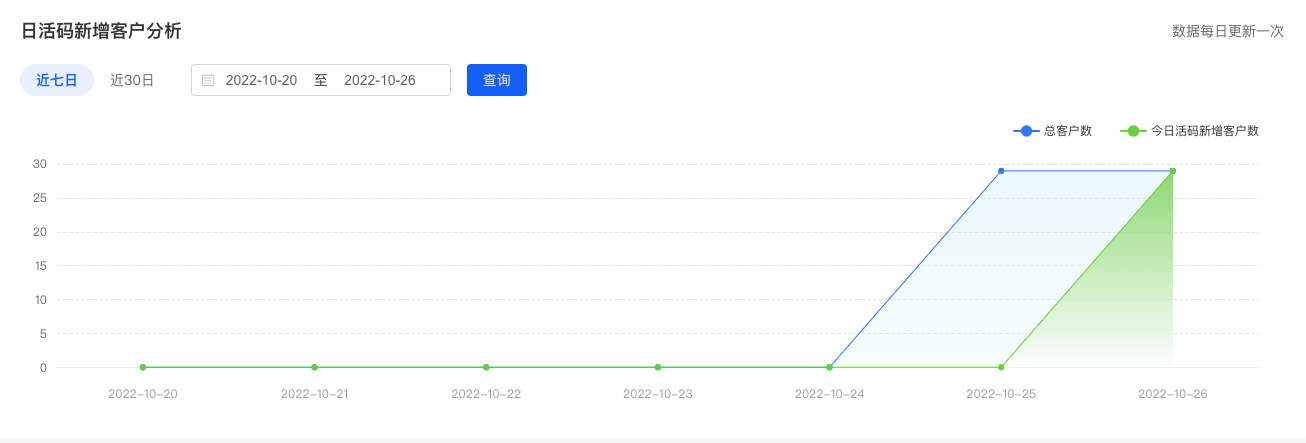Click the data point on 2022-10-20

(x=143, y=367)
